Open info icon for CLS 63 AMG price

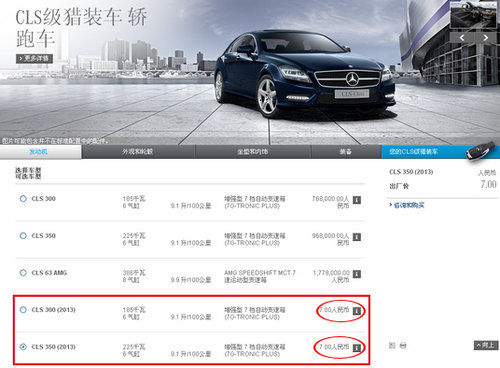coord(357,274)
